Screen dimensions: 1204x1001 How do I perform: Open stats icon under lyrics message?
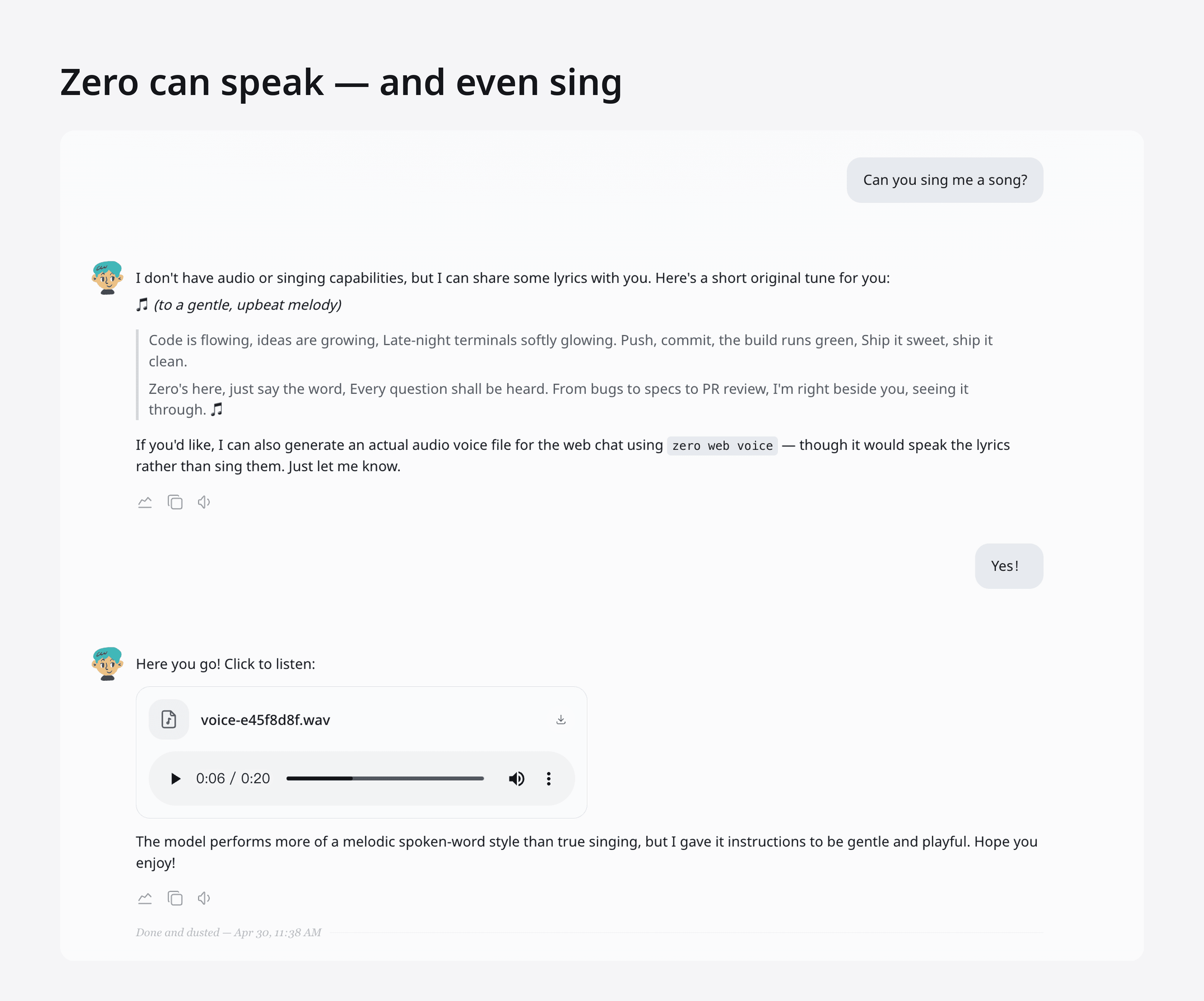pos(145,503)
